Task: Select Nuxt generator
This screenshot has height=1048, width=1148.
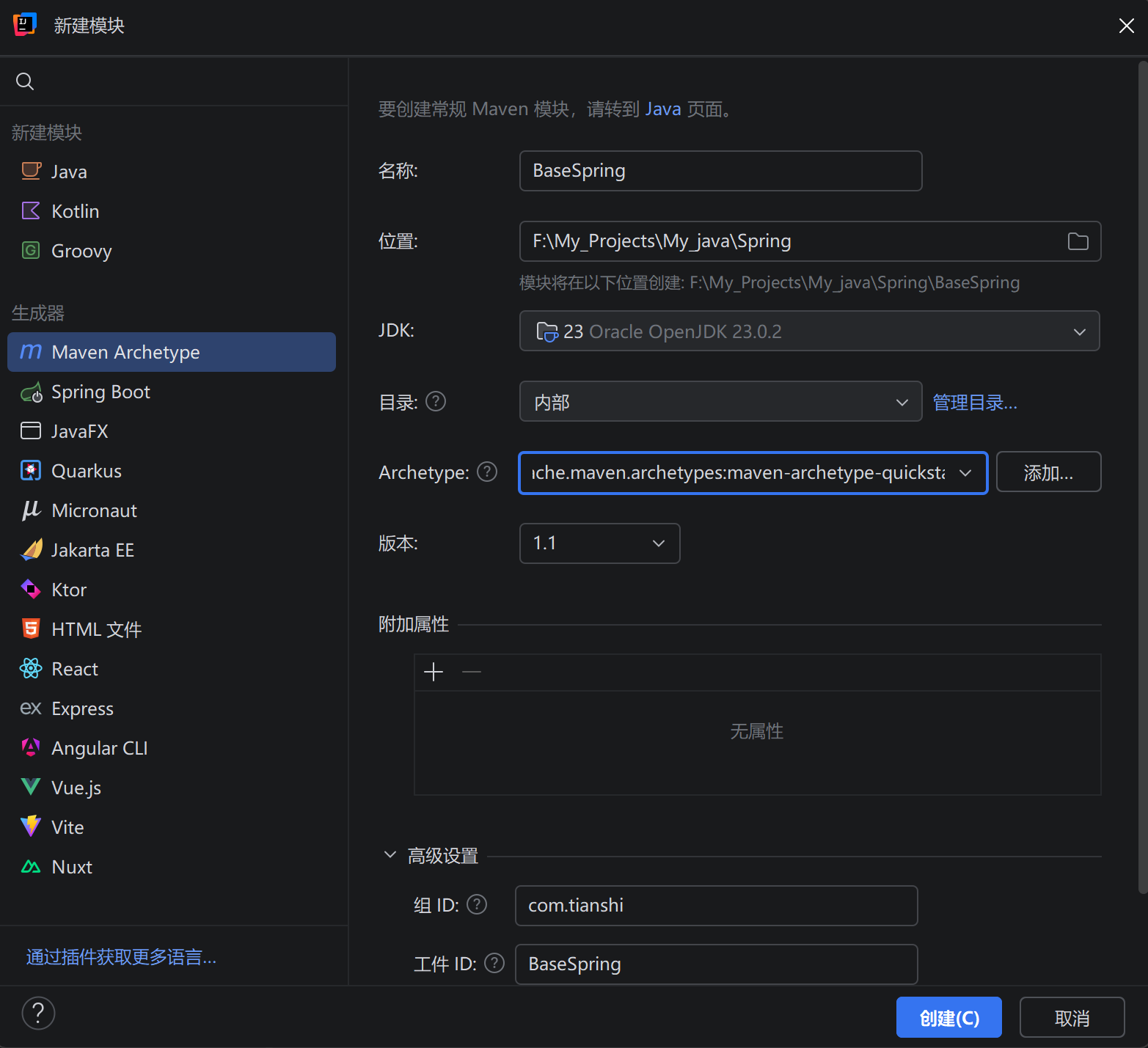Action: click(172, 867)
